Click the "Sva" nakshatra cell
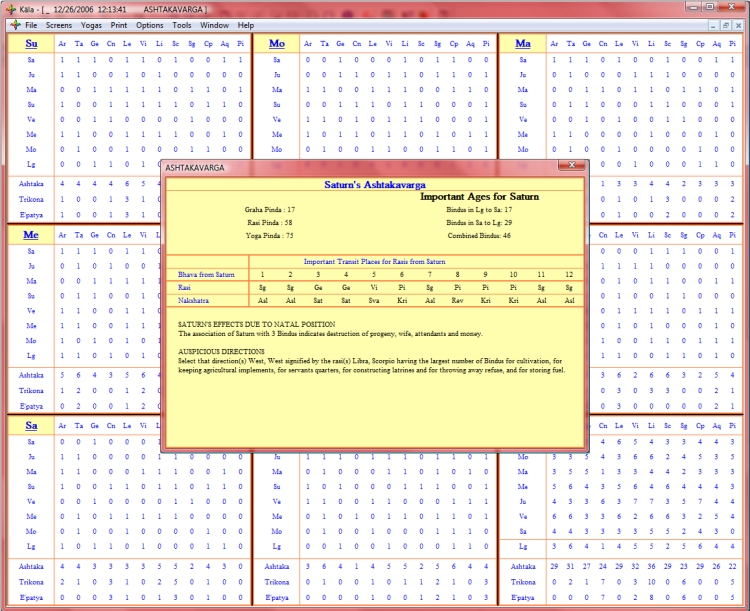The image size is (750, 611). click(x=374, y=300)
